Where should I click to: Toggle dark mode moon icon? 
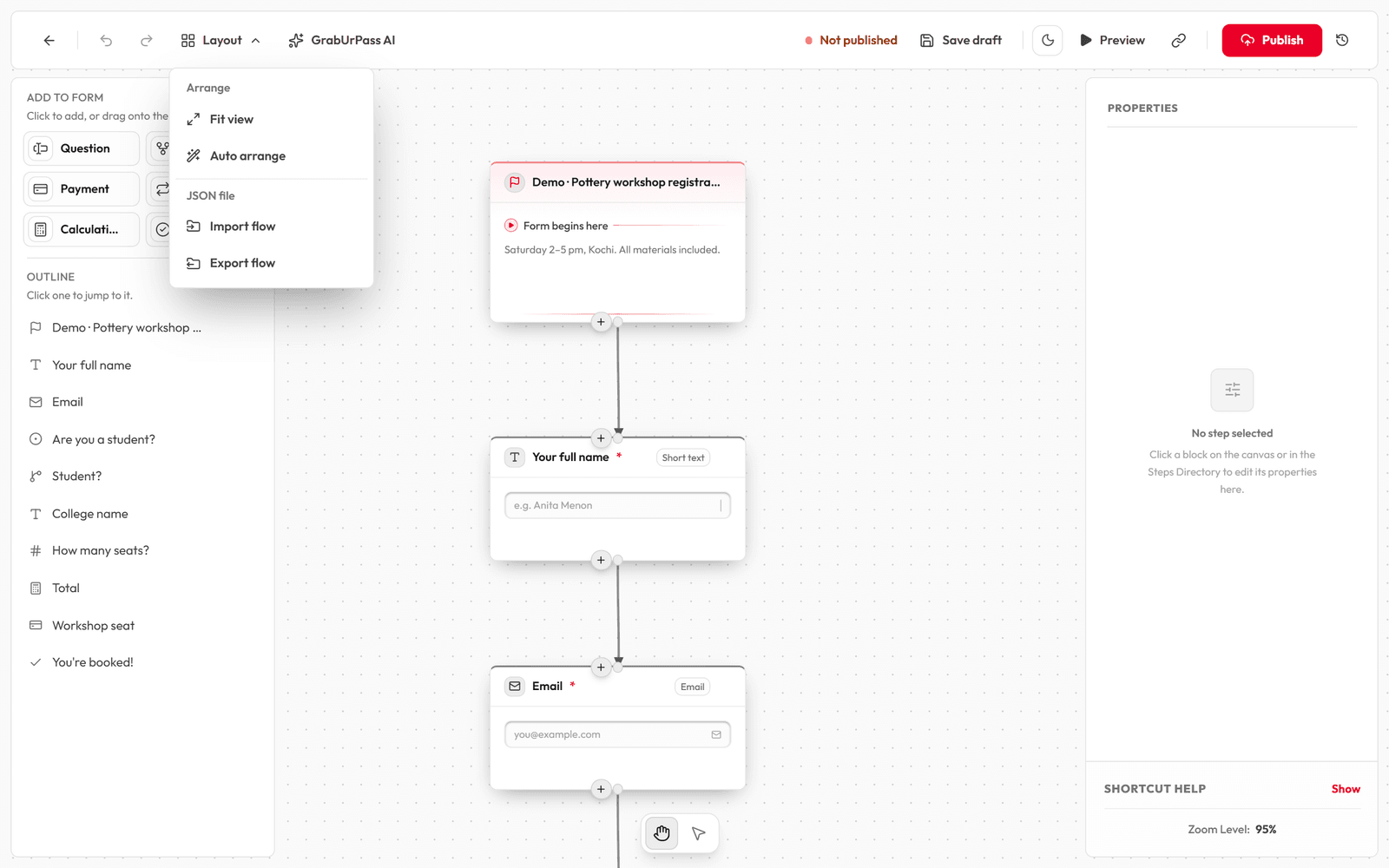(1048, 40)
